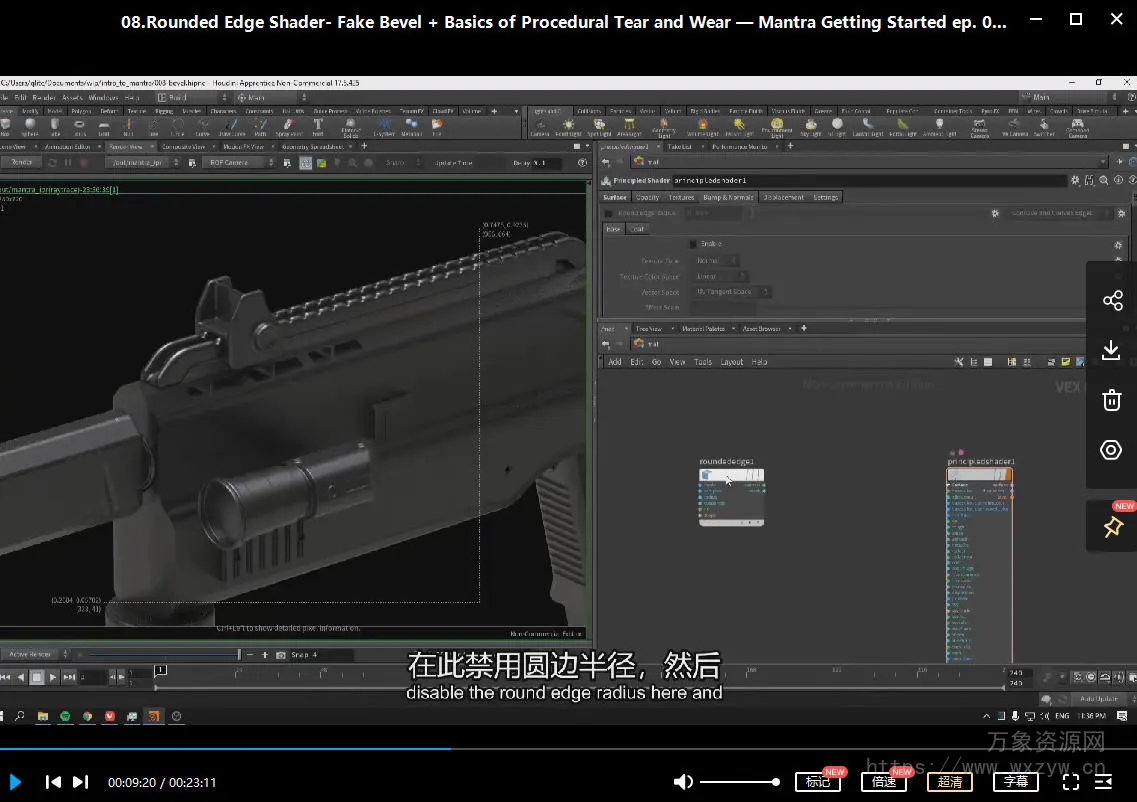Open the 超清 video quality menu
The image size is (1137, 802).
(949, 782)
